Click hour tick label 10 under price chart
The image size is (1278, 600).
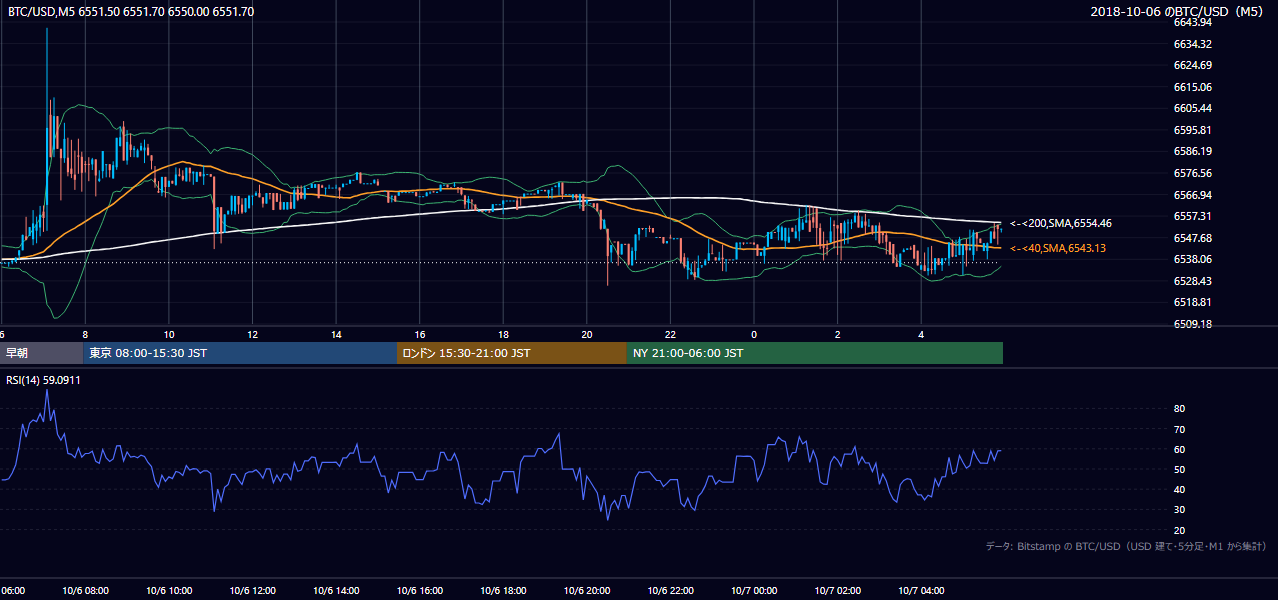click(x=169, y=334)
